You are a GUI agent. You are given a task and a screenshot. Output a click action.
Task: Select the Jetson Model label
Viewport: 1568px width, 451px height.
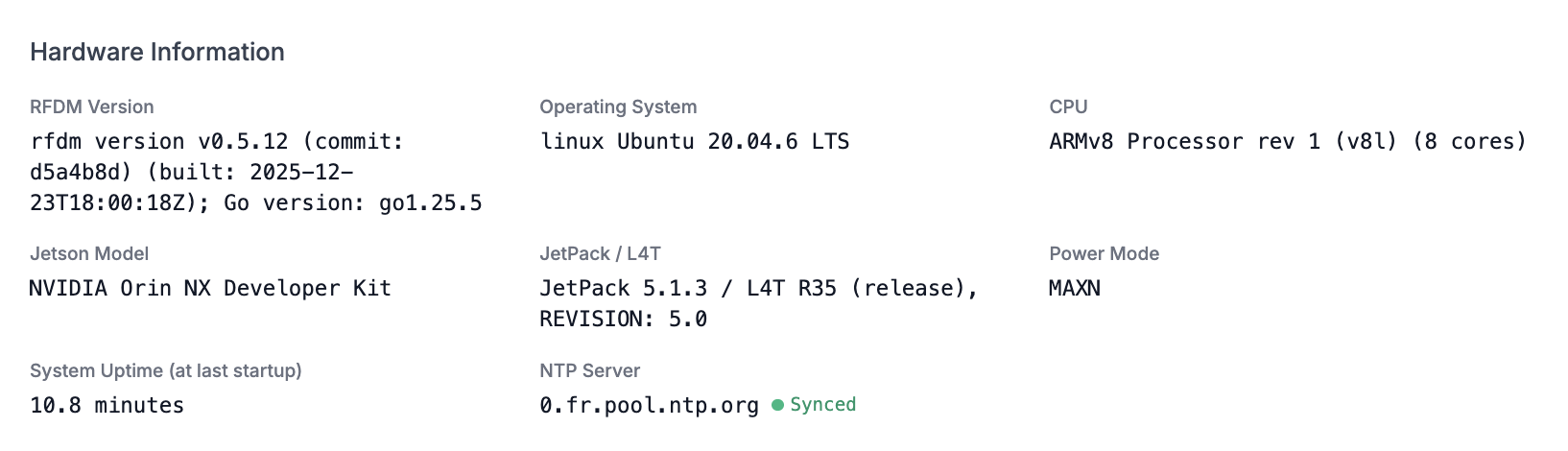click(x=89, y=253)
